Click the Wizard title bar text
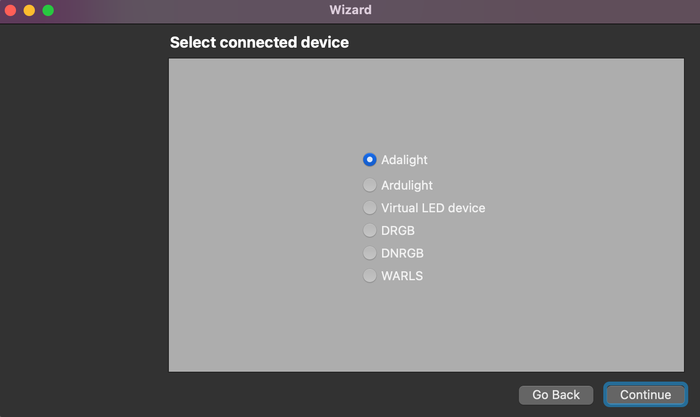The width and height of the screenshot is (700, 417). coord(350,10)
